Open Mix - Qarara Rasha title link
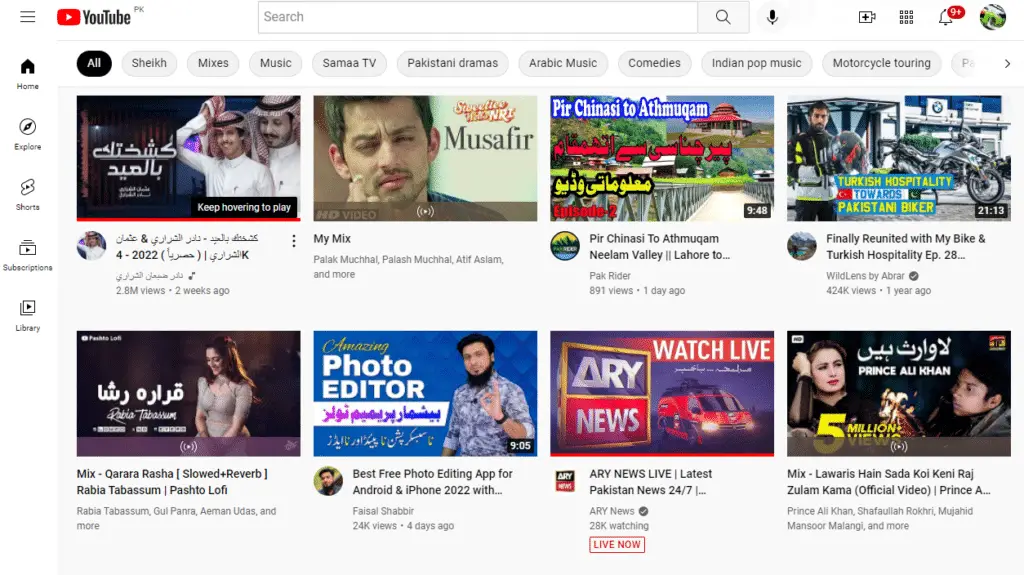 coord(172,482)
